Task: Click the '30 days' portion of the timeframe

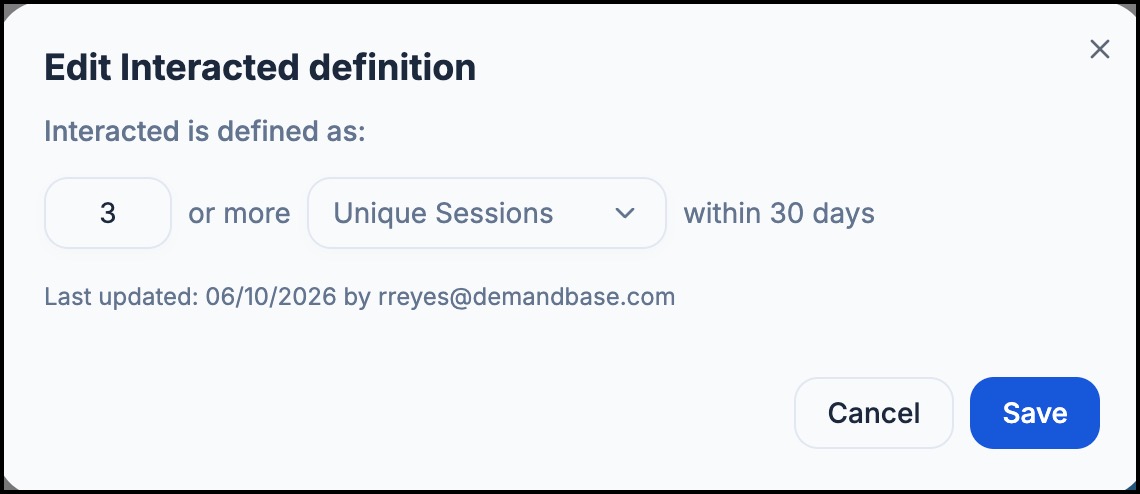Action: 822,213
